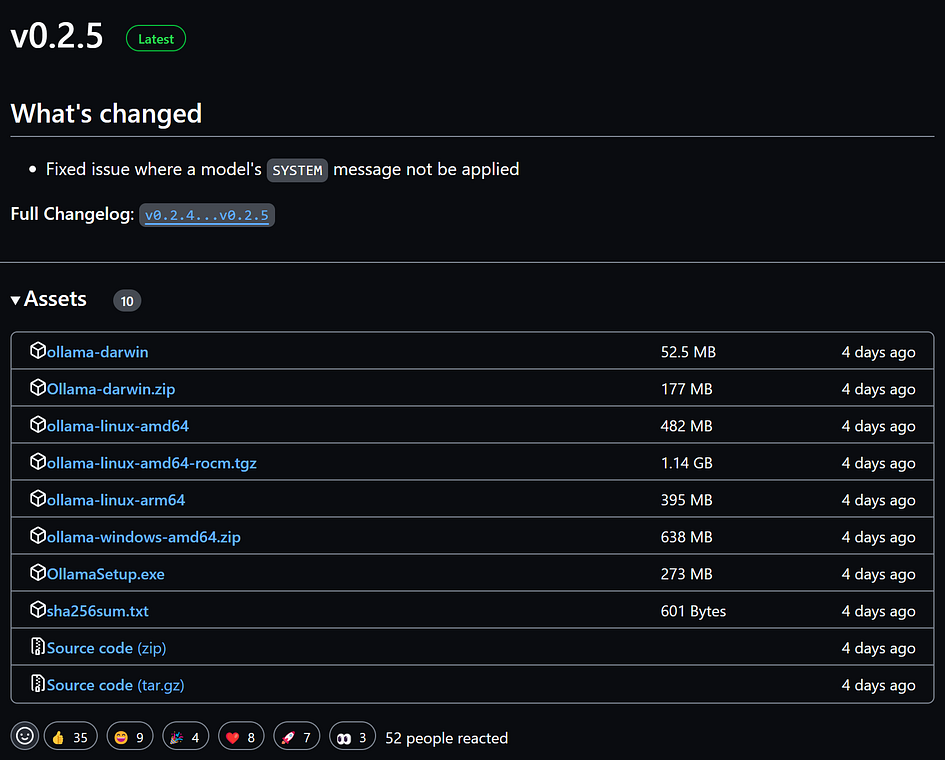Viewport: 945px width, 760px height.
Task: React with the party popper emoji (4)
Action: click(x=186, y=736)
